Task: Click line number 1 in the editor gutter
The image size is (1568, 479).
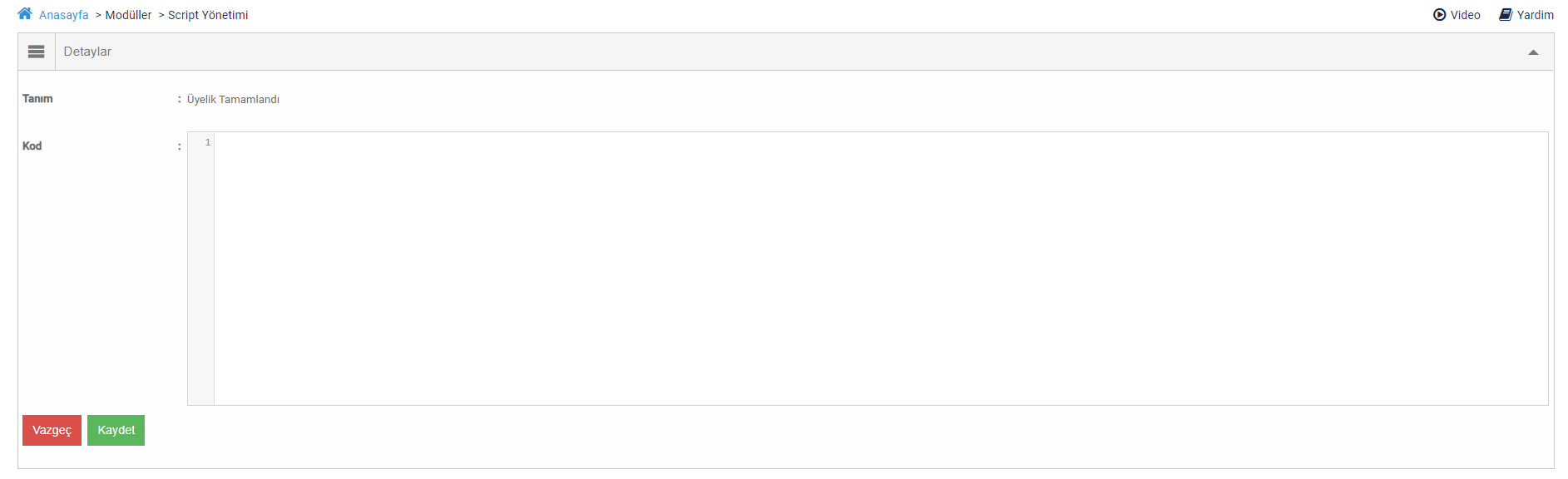Action: click(x=207, y=143)
